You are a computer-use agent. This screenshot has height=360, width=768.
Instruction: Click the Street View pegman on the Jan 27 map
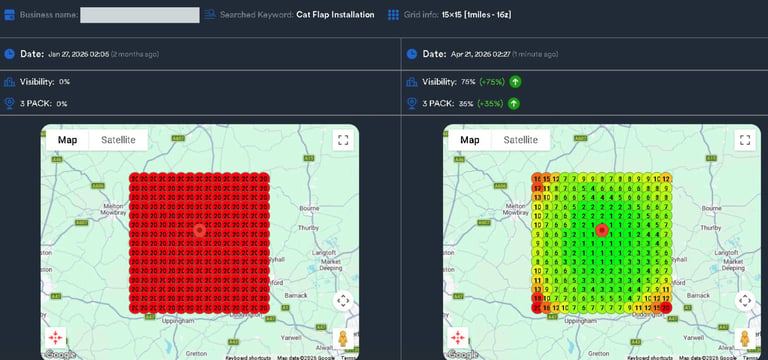(343, 338)
